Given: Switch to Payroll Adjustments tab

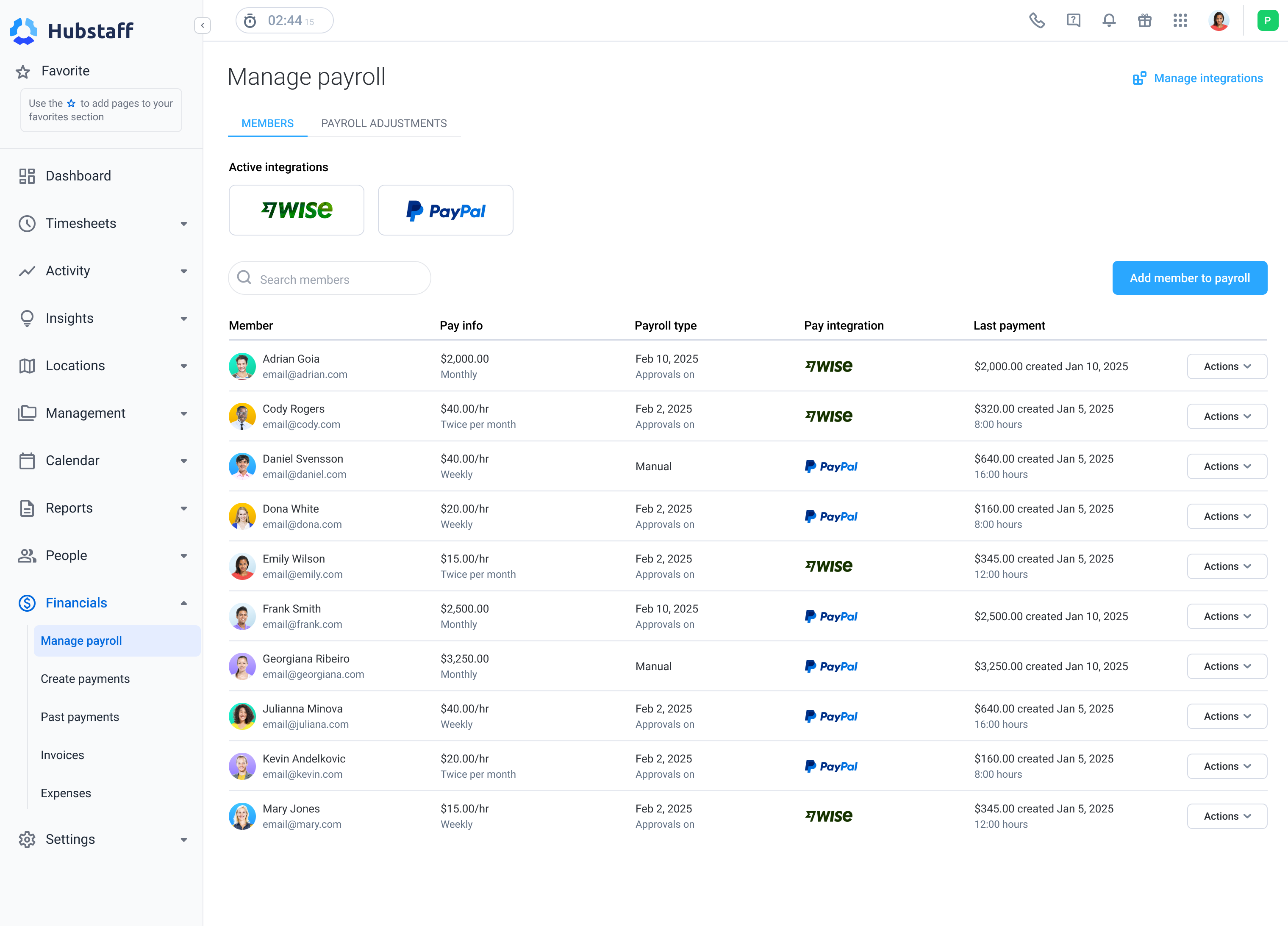Looking at the screenshot, I should coord(384,124).
